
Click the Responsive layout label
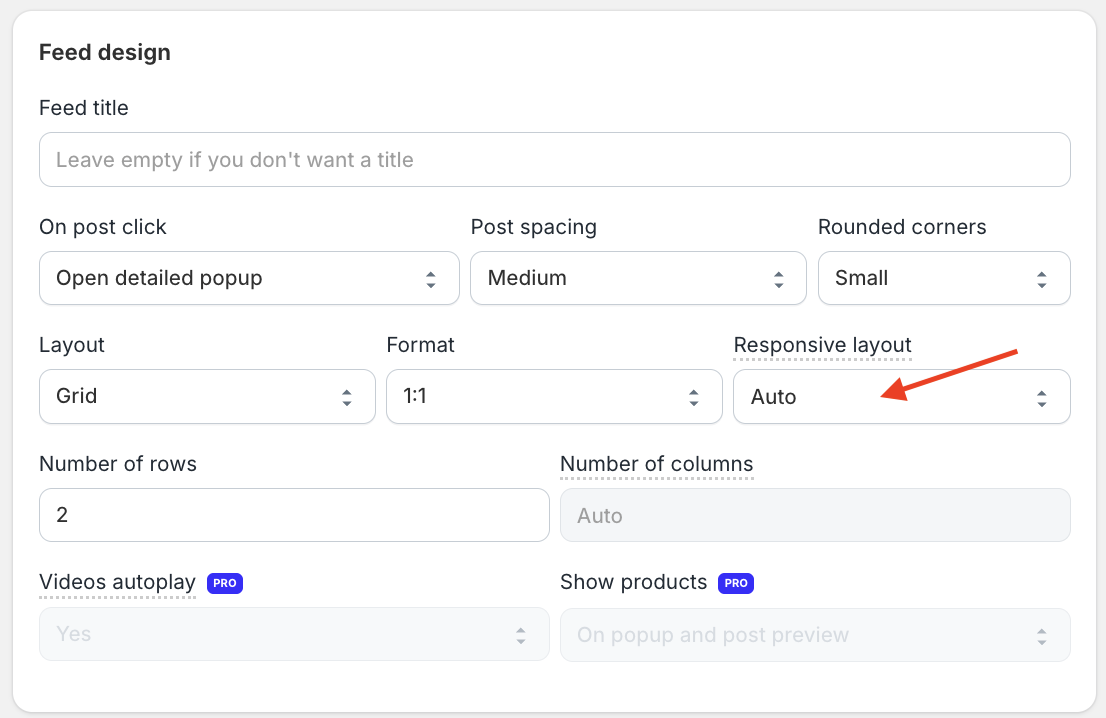822,345
